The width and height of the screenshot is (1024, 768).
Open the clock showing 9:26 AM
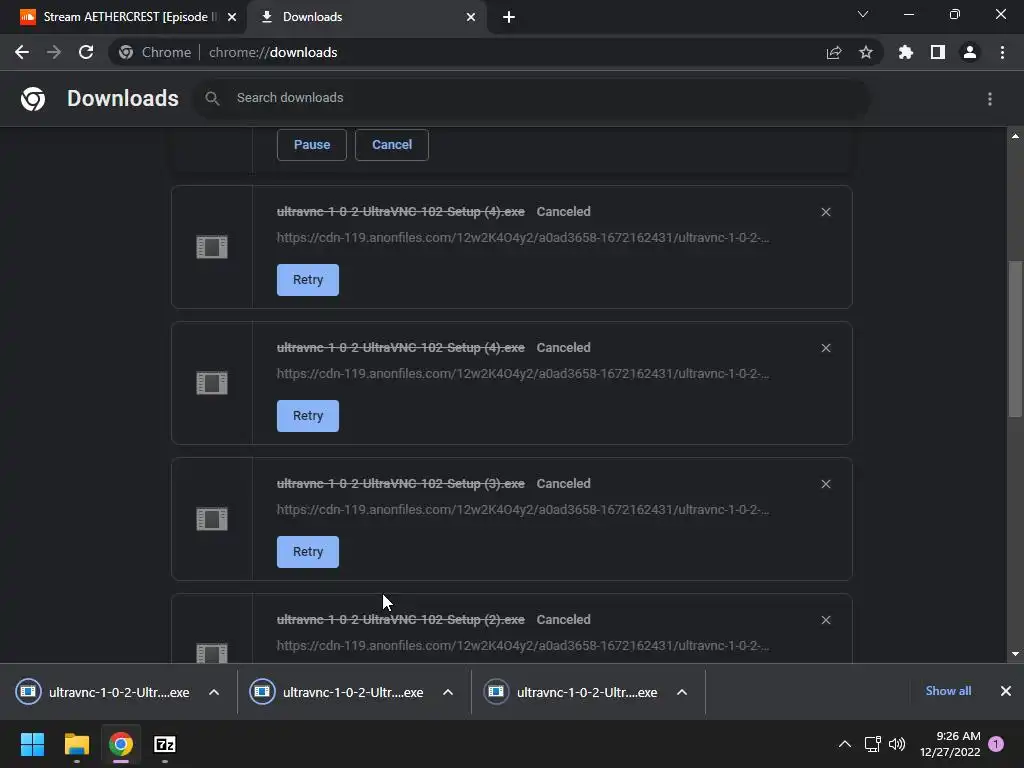pyautogui.click(x=950, y=744)
